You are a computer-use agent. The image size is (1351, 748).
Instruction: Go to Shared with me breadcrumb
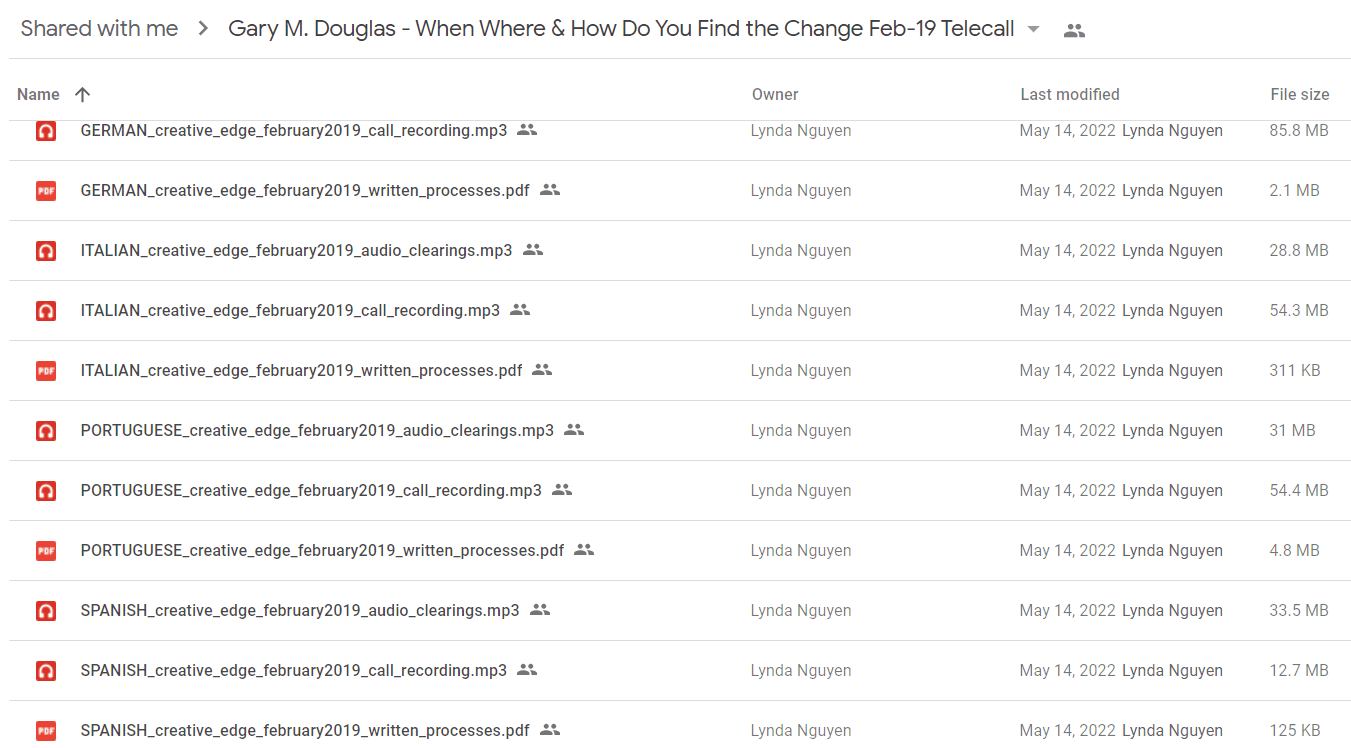99,28
